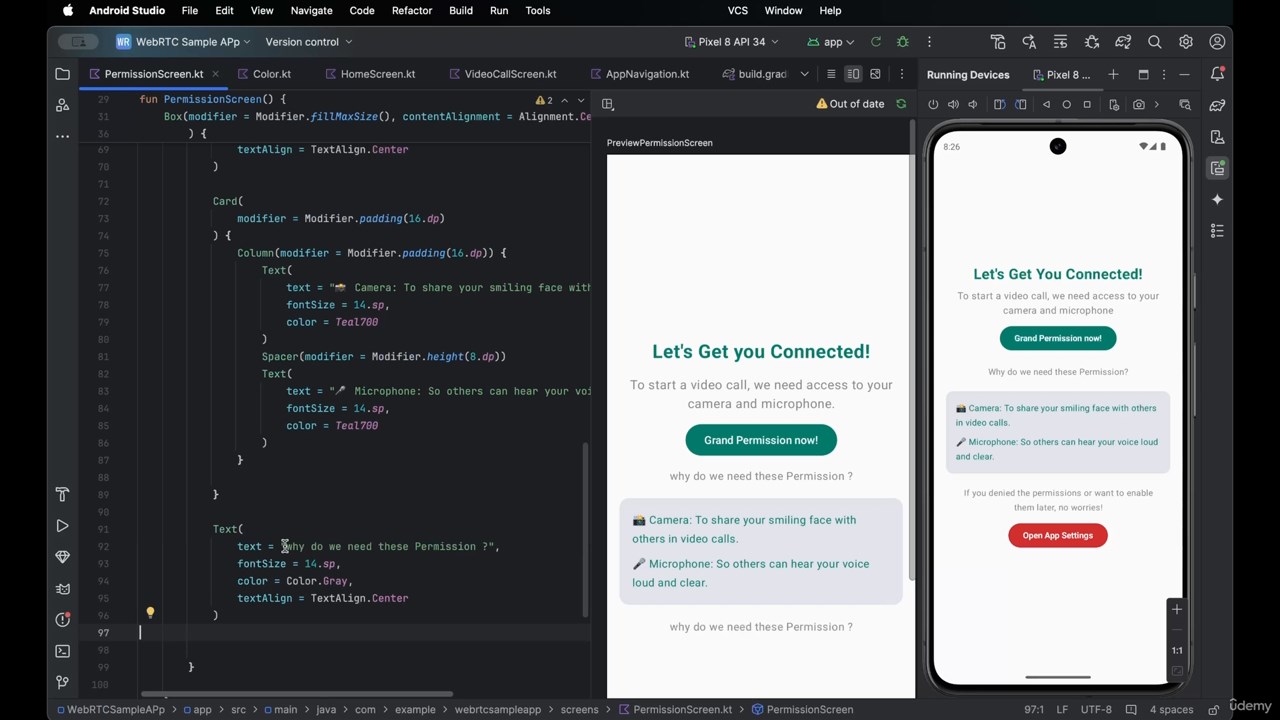Viewport: 1280px width, 720px height.
Task: Switch to Color.kt editor tab
Action: pos(265,74)
